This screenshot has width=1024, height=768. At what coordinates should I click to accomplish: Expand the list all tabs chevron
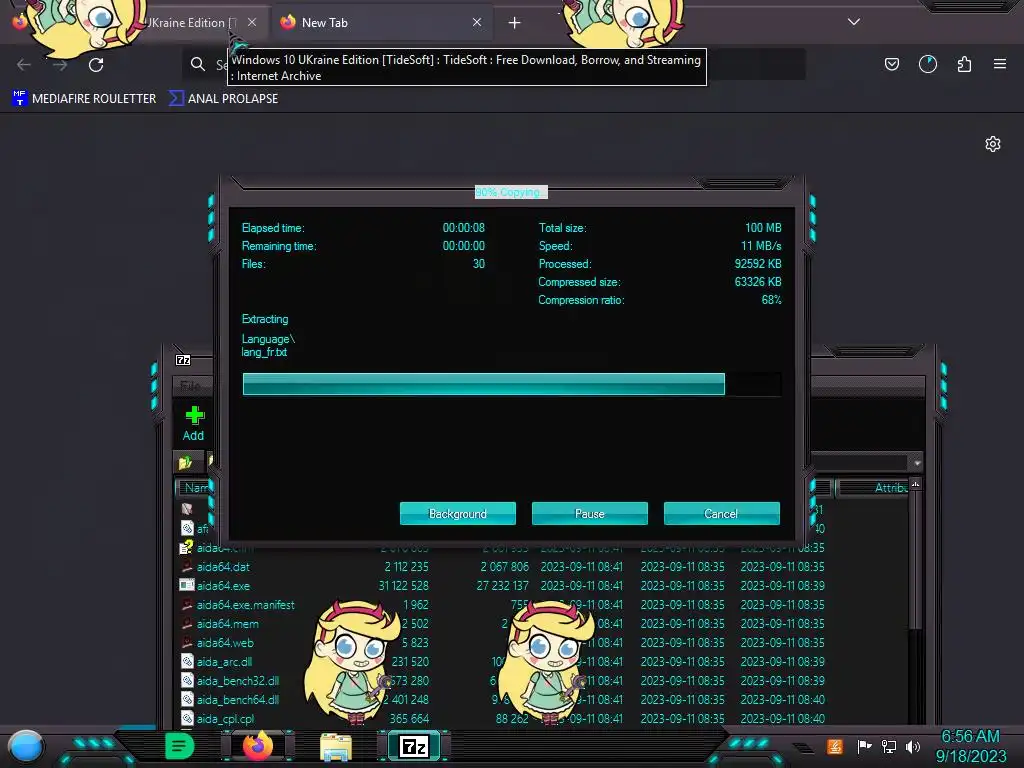(x=854, y=22)
